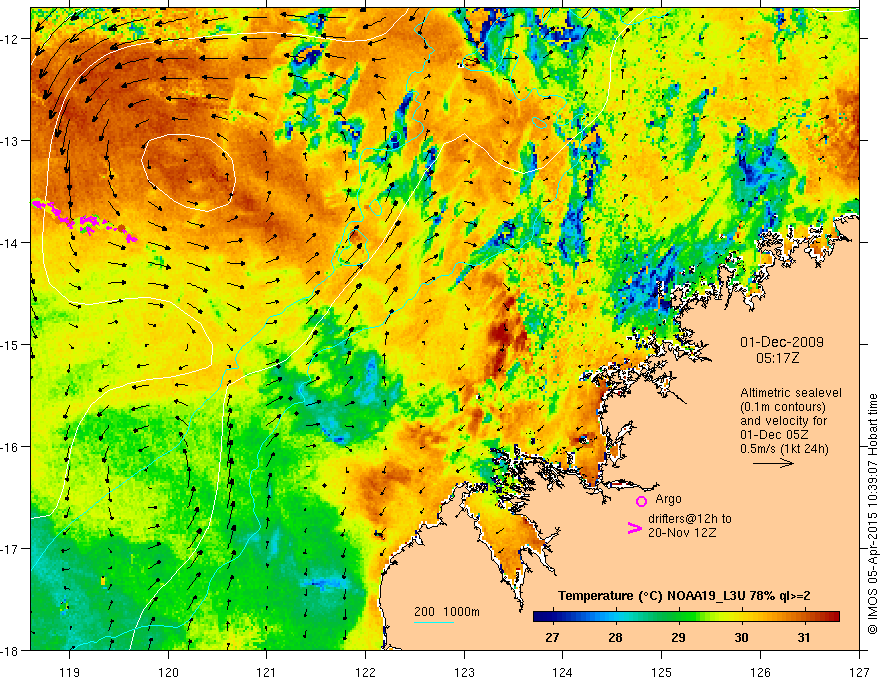The height and width of the screenshot is (680, 880).
Task: Click the '(0.1m contours)' text
Action: [783, 407]
